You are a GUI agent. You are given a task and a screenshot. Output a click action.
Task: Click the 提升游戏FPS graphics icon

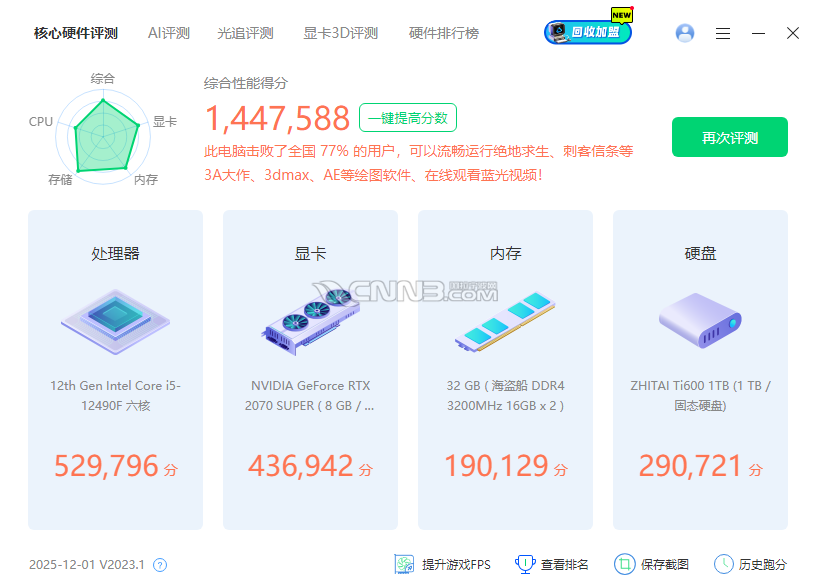tap(404, 564)
